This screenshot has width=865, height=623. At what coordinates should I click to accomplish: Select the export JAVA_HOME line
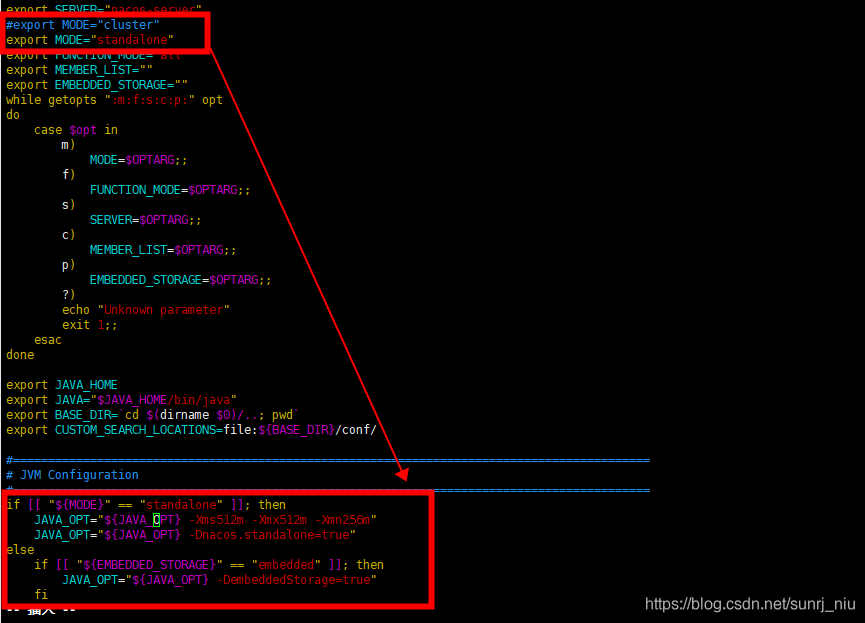(x=60, y=384)
